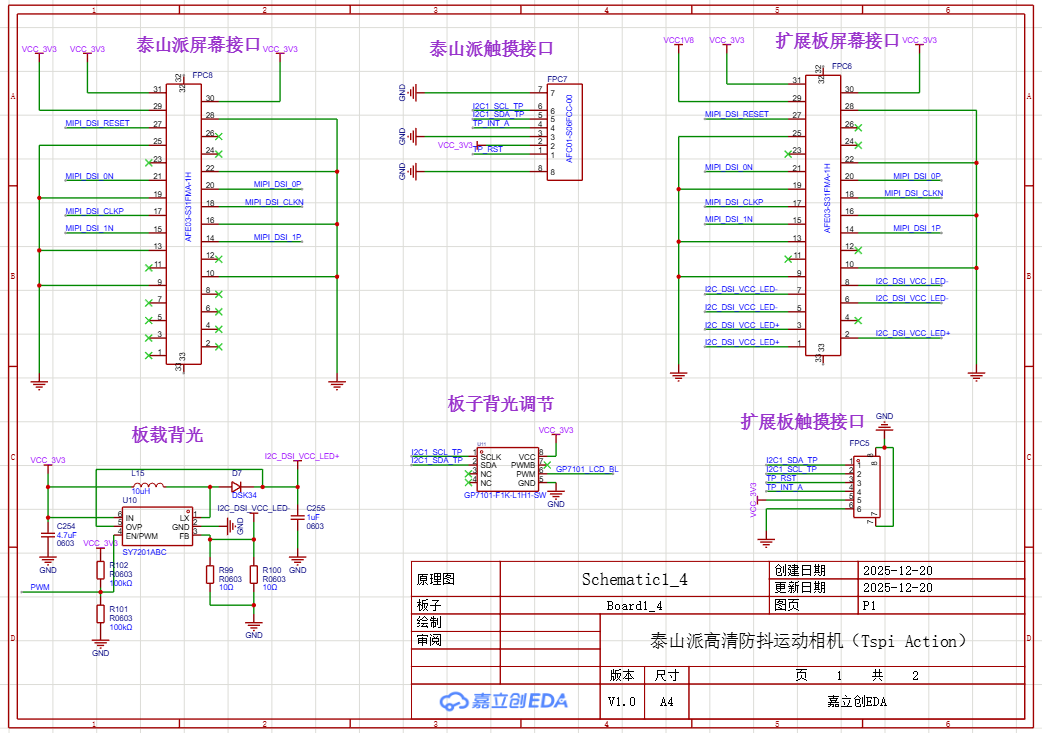
Task: Click resistor R99 symbol
Action: (210, 574)
